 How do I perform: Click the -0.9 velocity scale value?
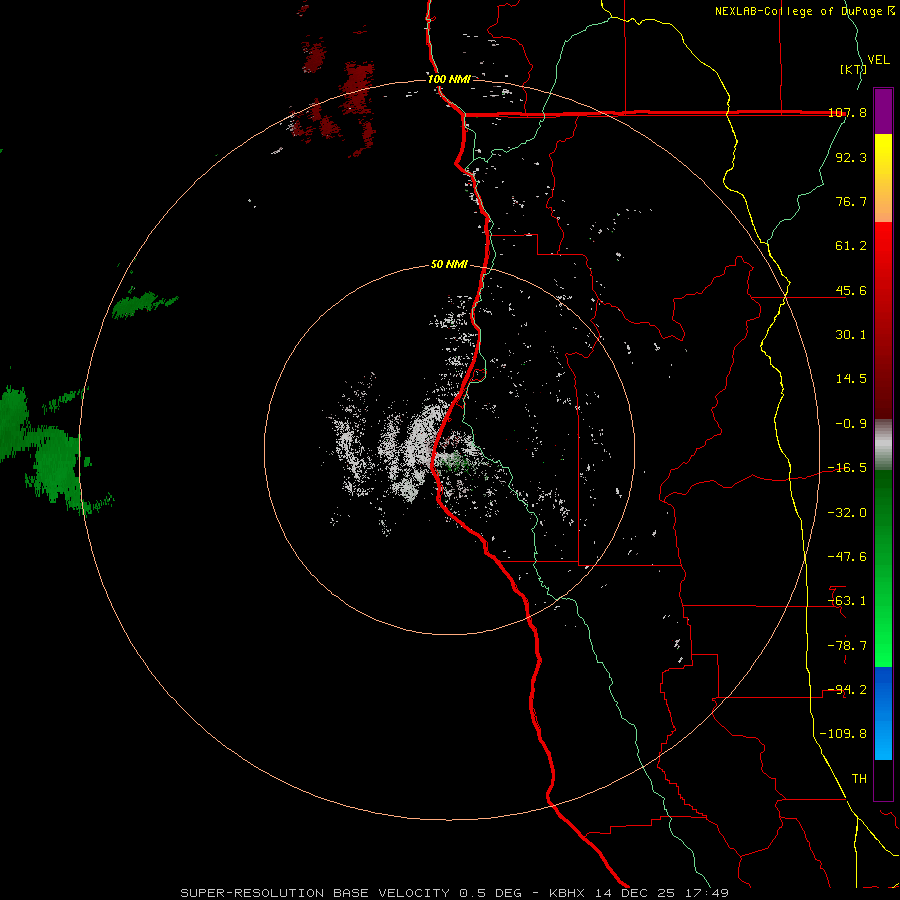coord(851,424)
